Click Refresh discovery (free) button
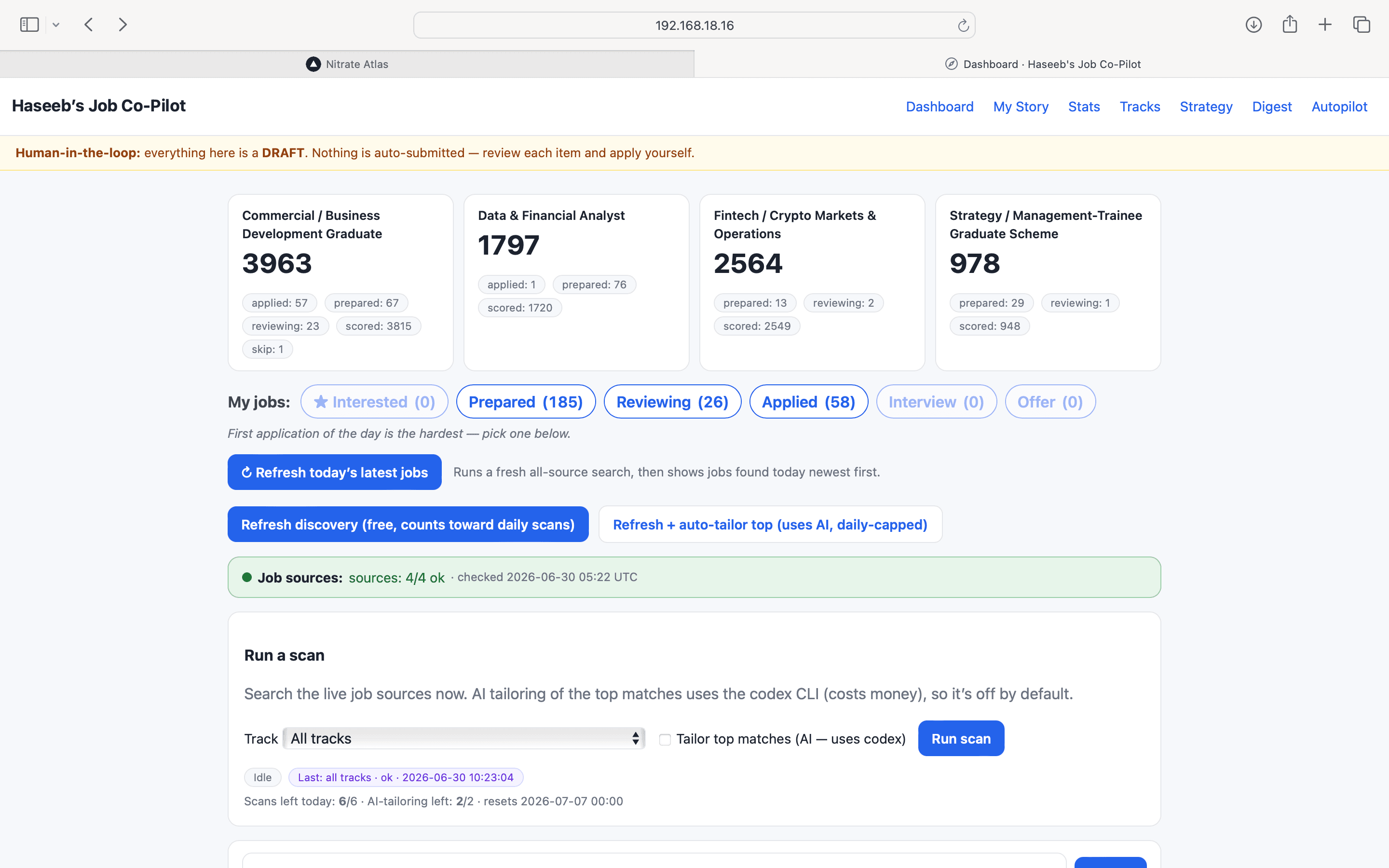1389x868 pixels. pos(408,524)
